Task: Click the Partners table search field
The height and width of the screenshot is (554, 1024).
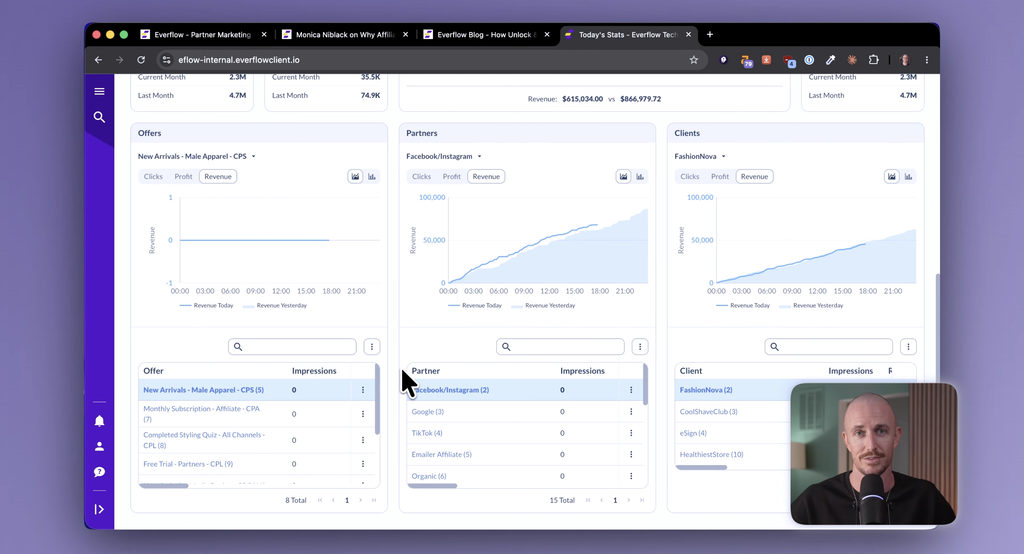Action: click(560, 347)
